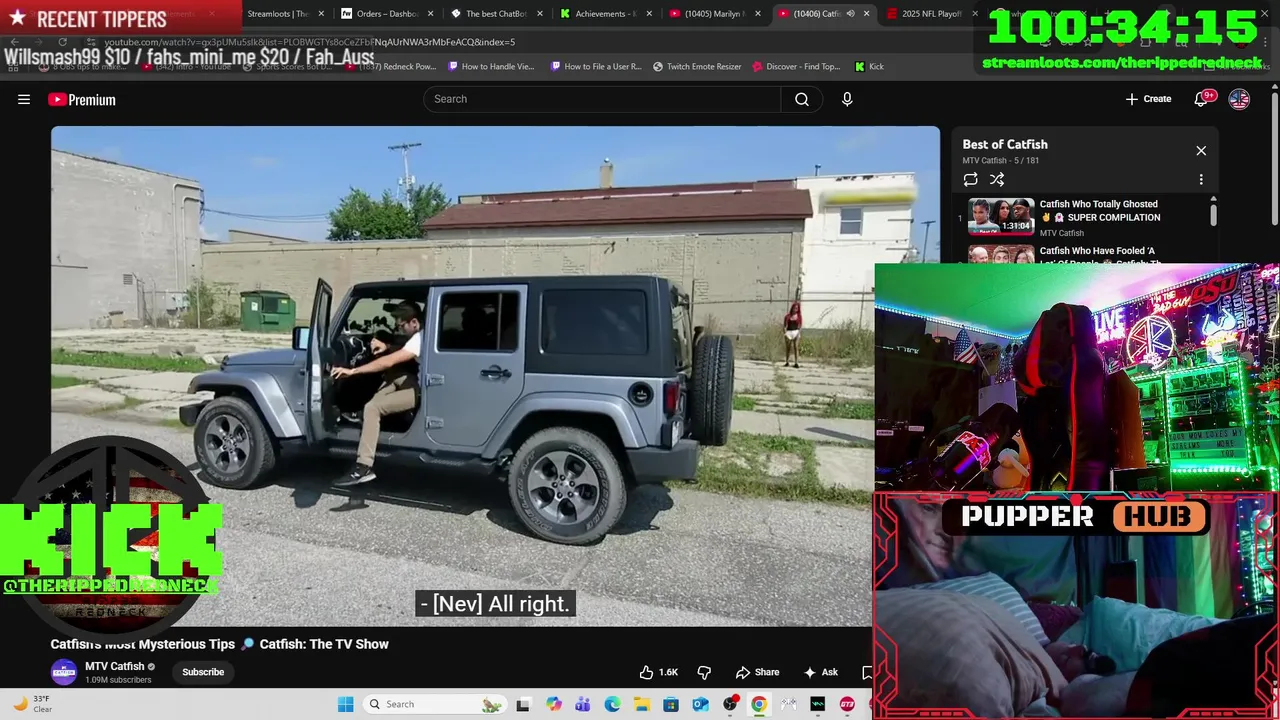Open the Twitch Emote Resizer bookmark
The height and width of the screenshot is (720, 1280).
(697, 66)
